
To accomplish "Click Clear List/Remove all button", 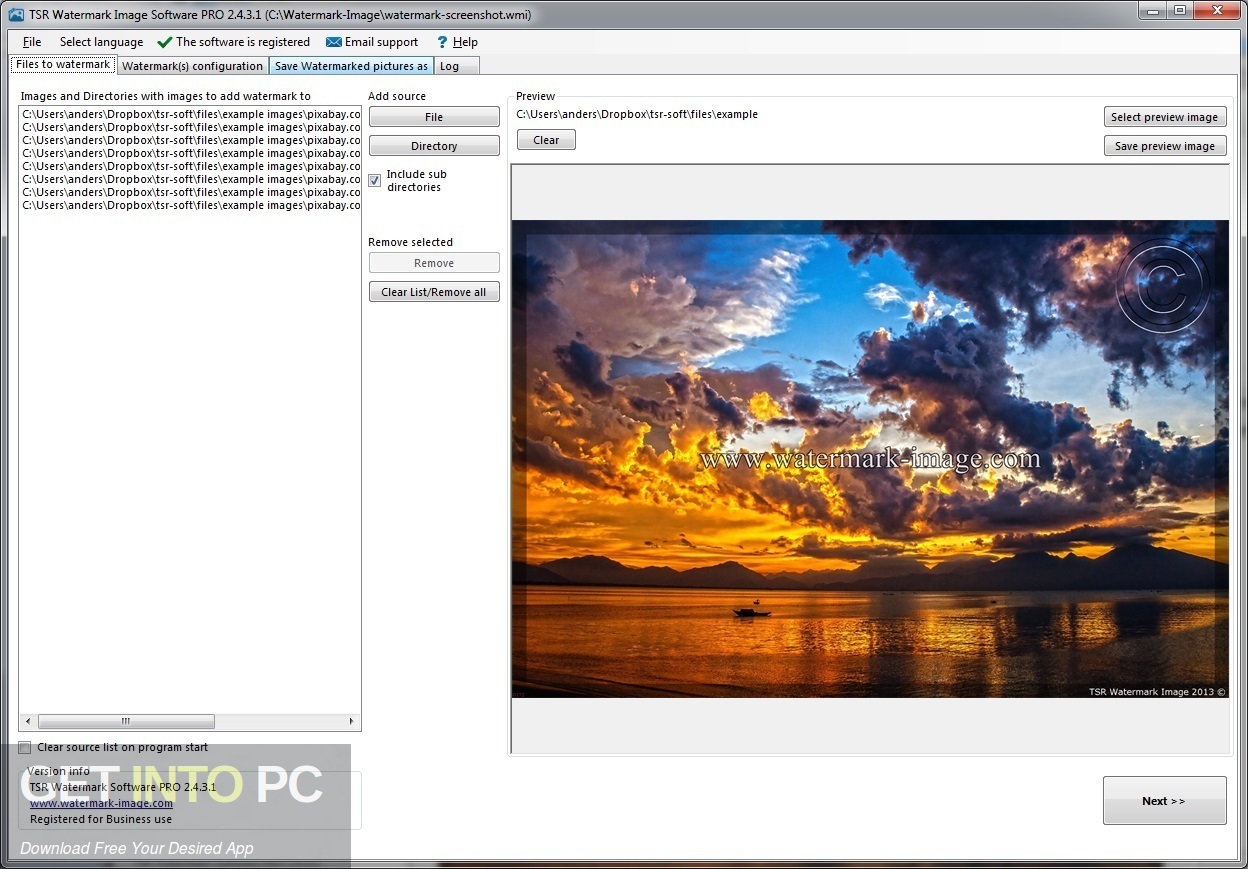I will pos(434,292).
